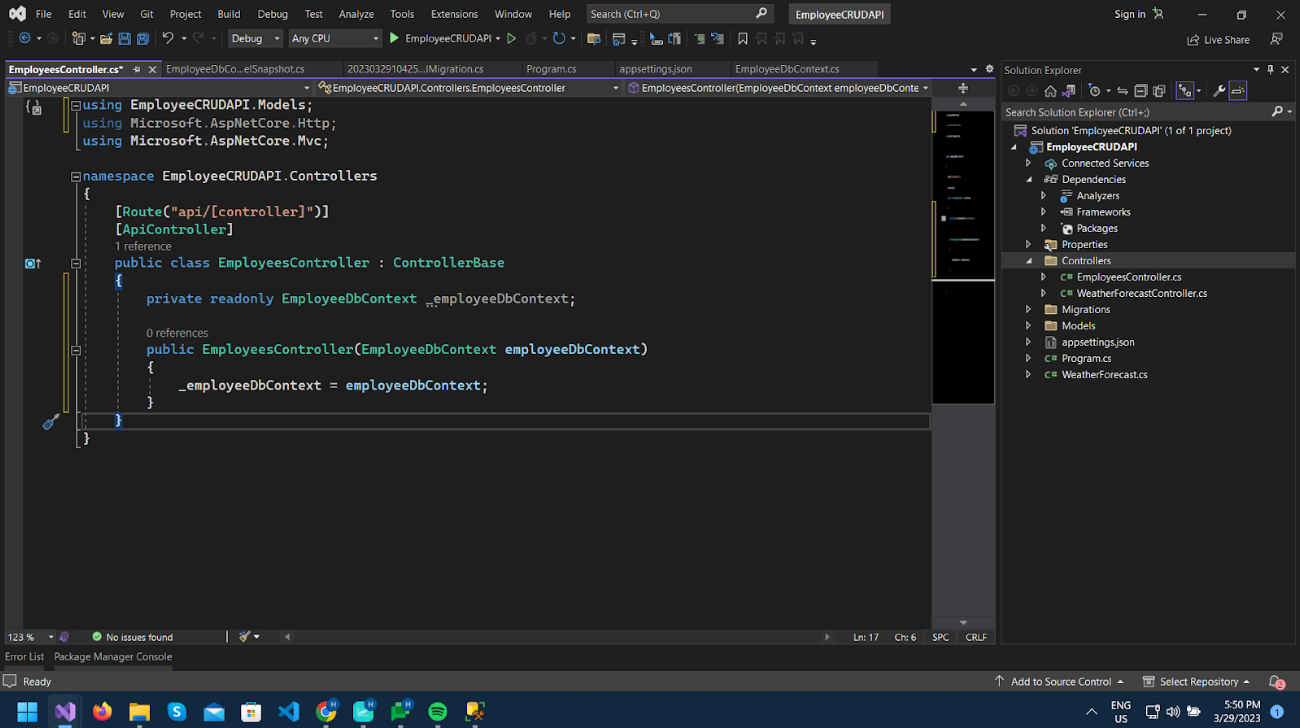Screen dimensions: 1300x728
Task: Click the Home icon in Solution Explorer
Action: (1050, 91)
